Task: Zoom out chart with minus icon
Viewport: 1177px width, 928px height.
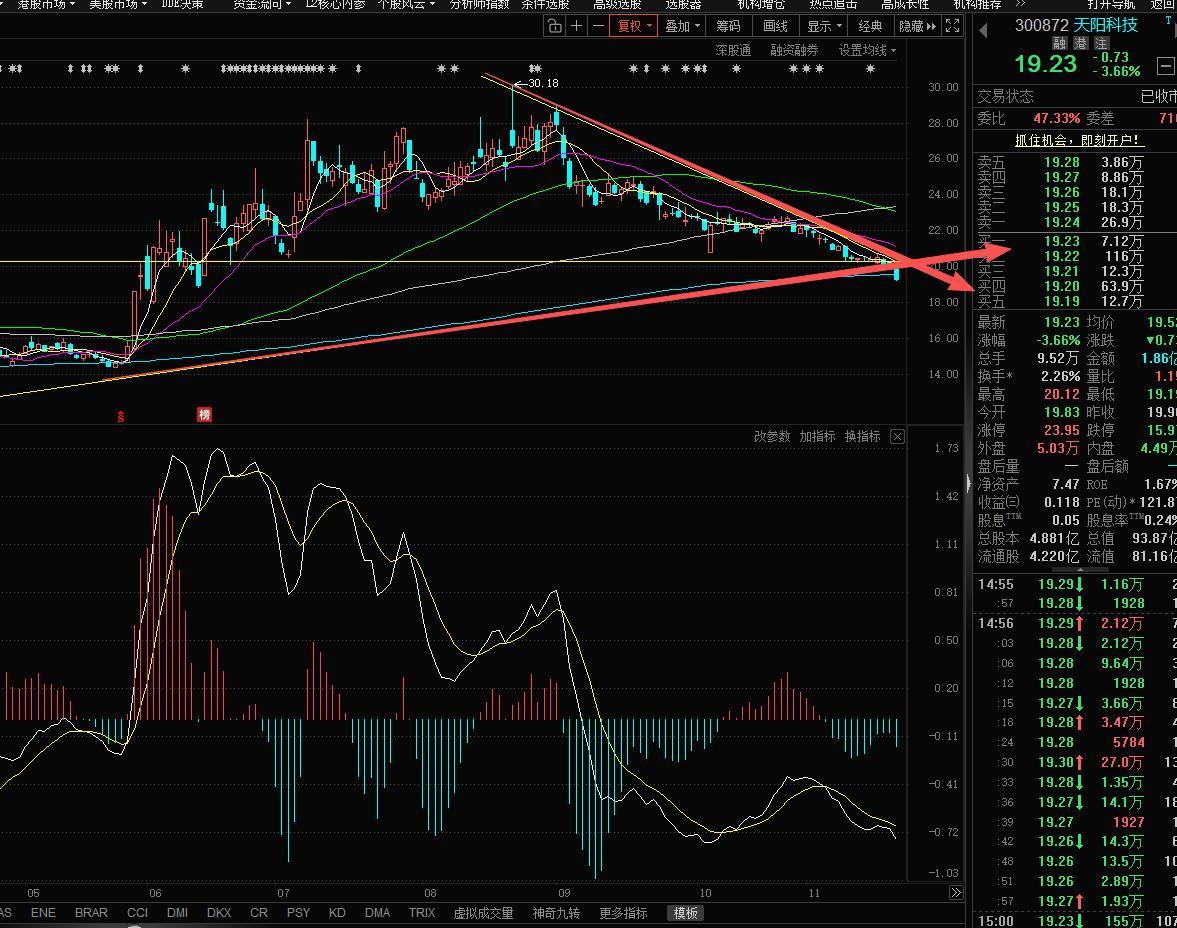Action: 598,26
